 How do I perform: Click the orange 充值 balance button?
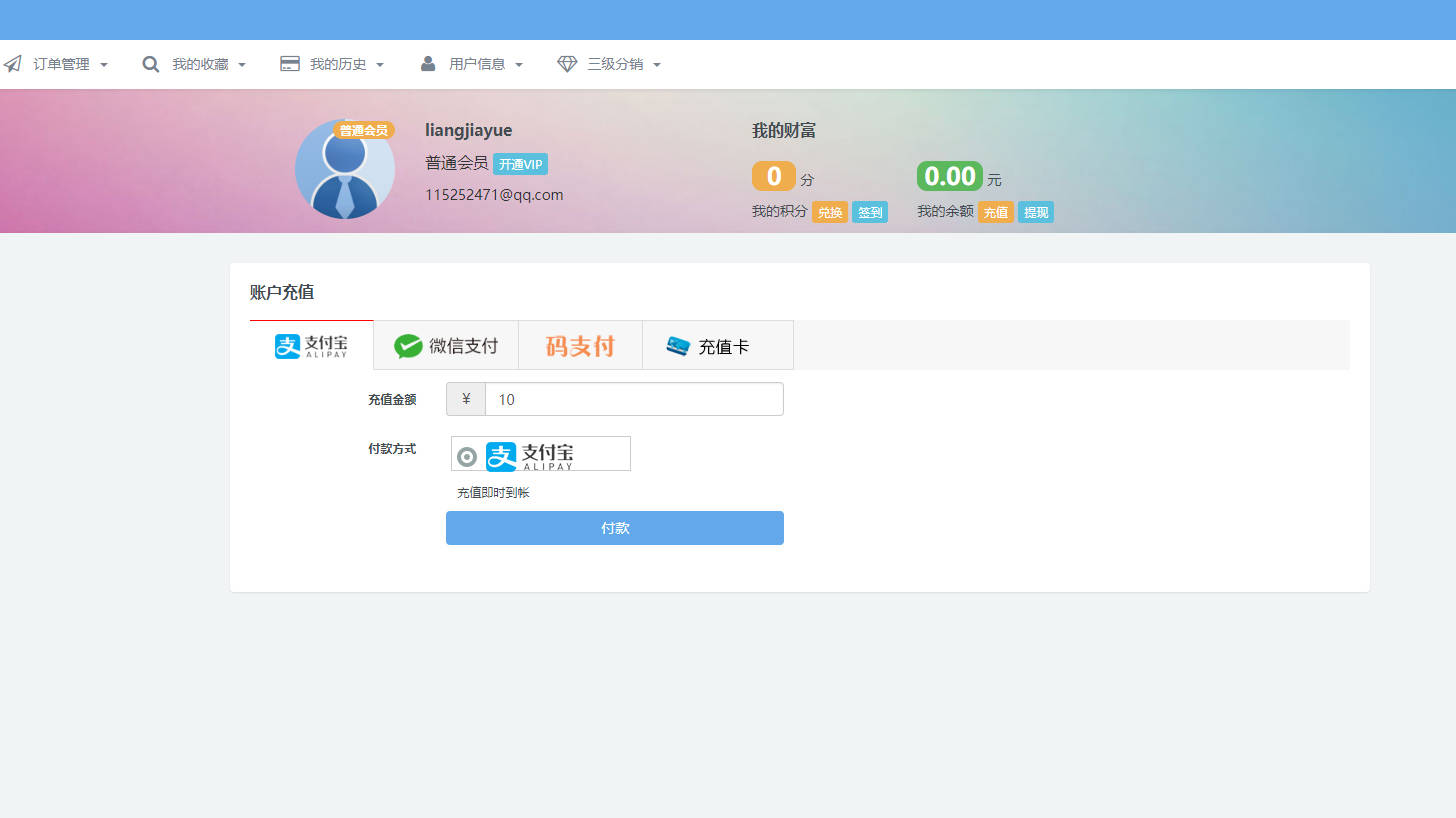tap(996, 212)
